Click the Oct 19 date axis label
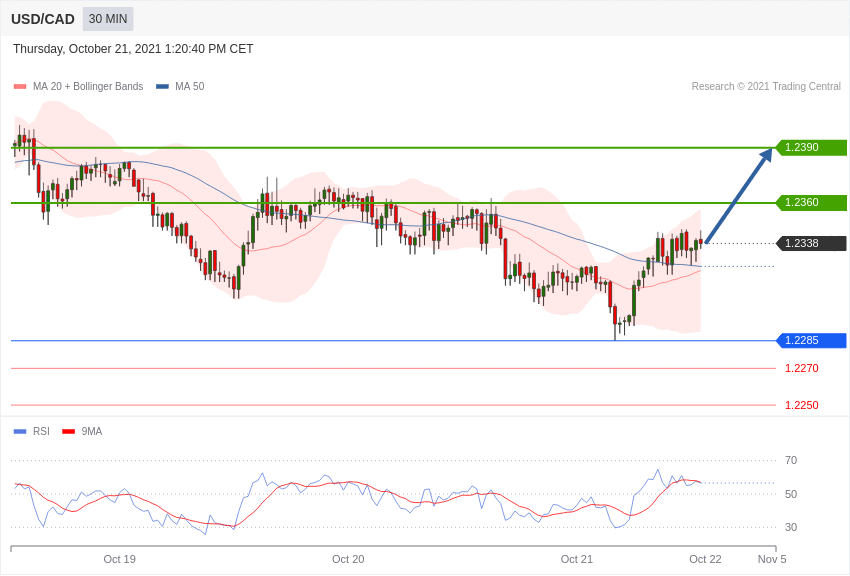The height and width of the screenshot is (576, 850). coord(119,559)
